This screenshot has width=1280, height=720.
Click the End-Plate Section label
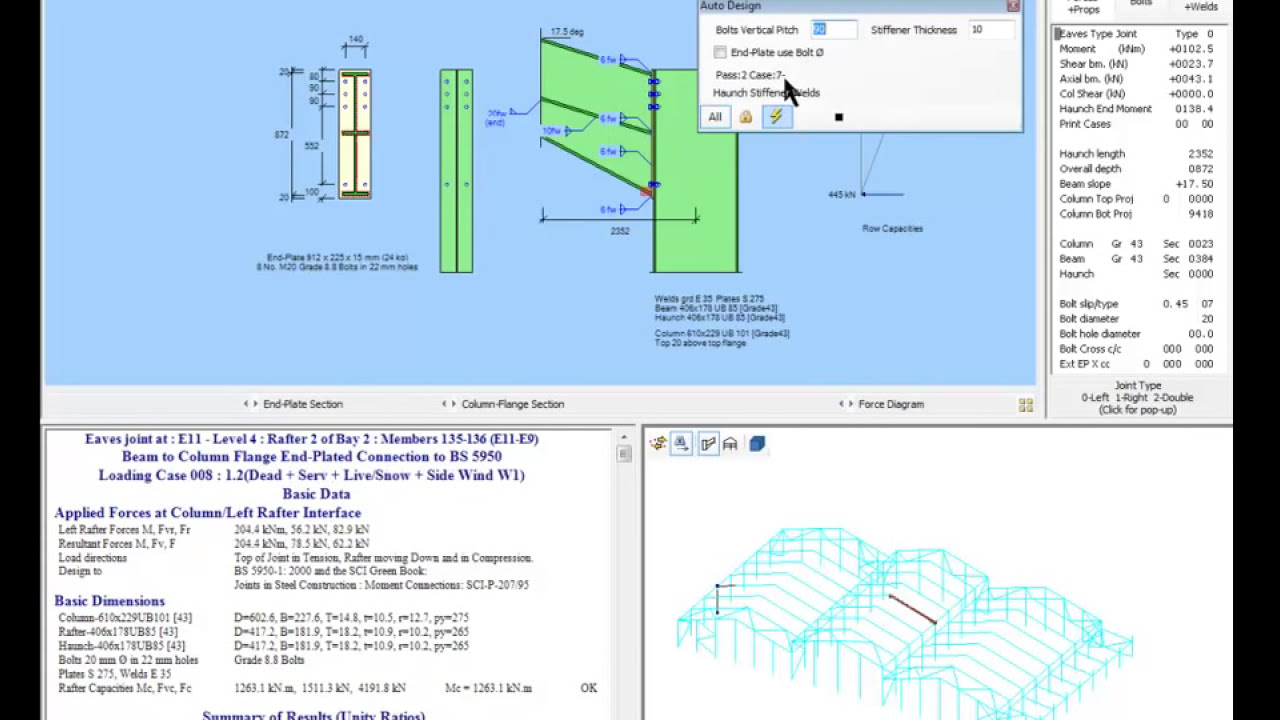(x=303, y=404)
